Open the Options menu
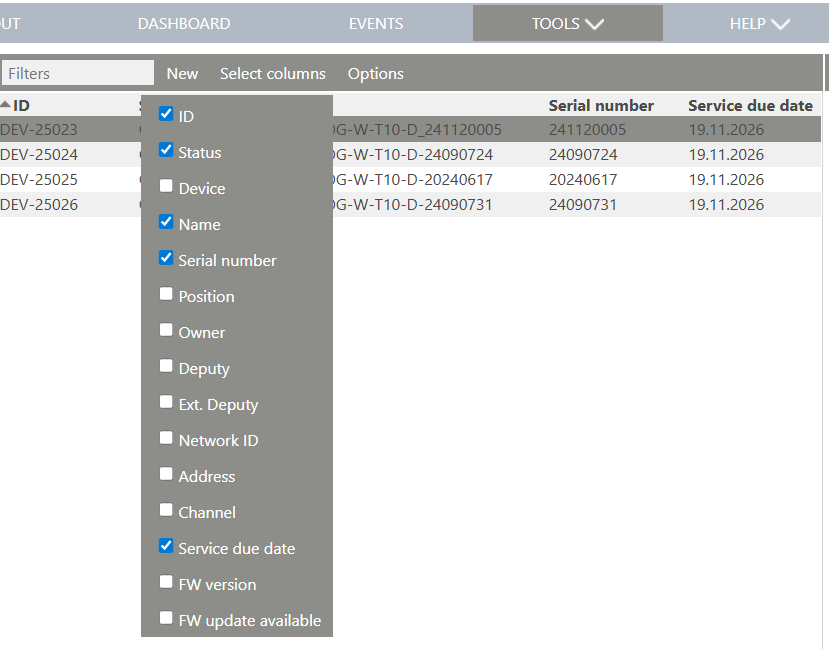829x649 pixels. 375,73
